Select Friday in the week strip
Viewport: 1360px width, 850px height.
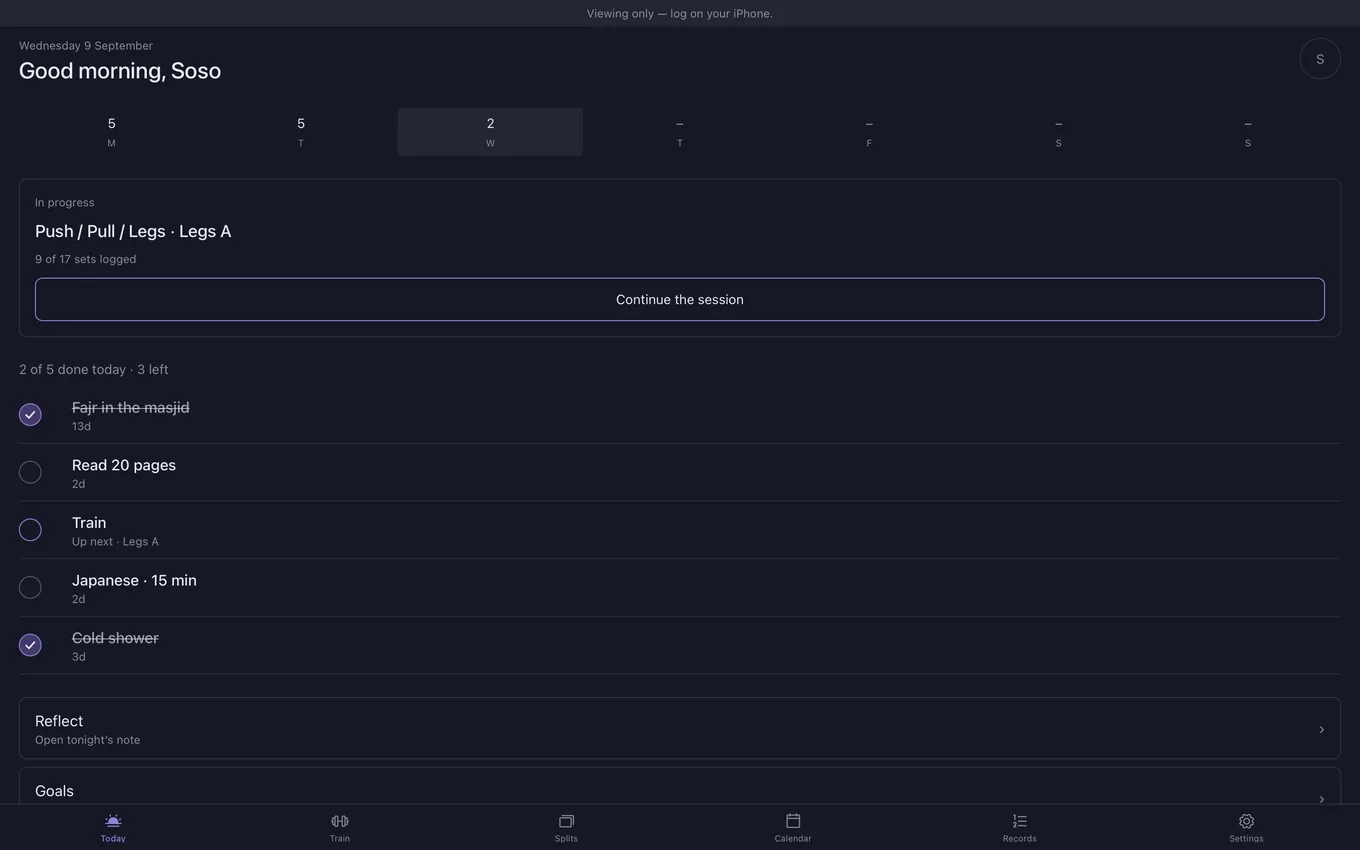tap(869, 132)
